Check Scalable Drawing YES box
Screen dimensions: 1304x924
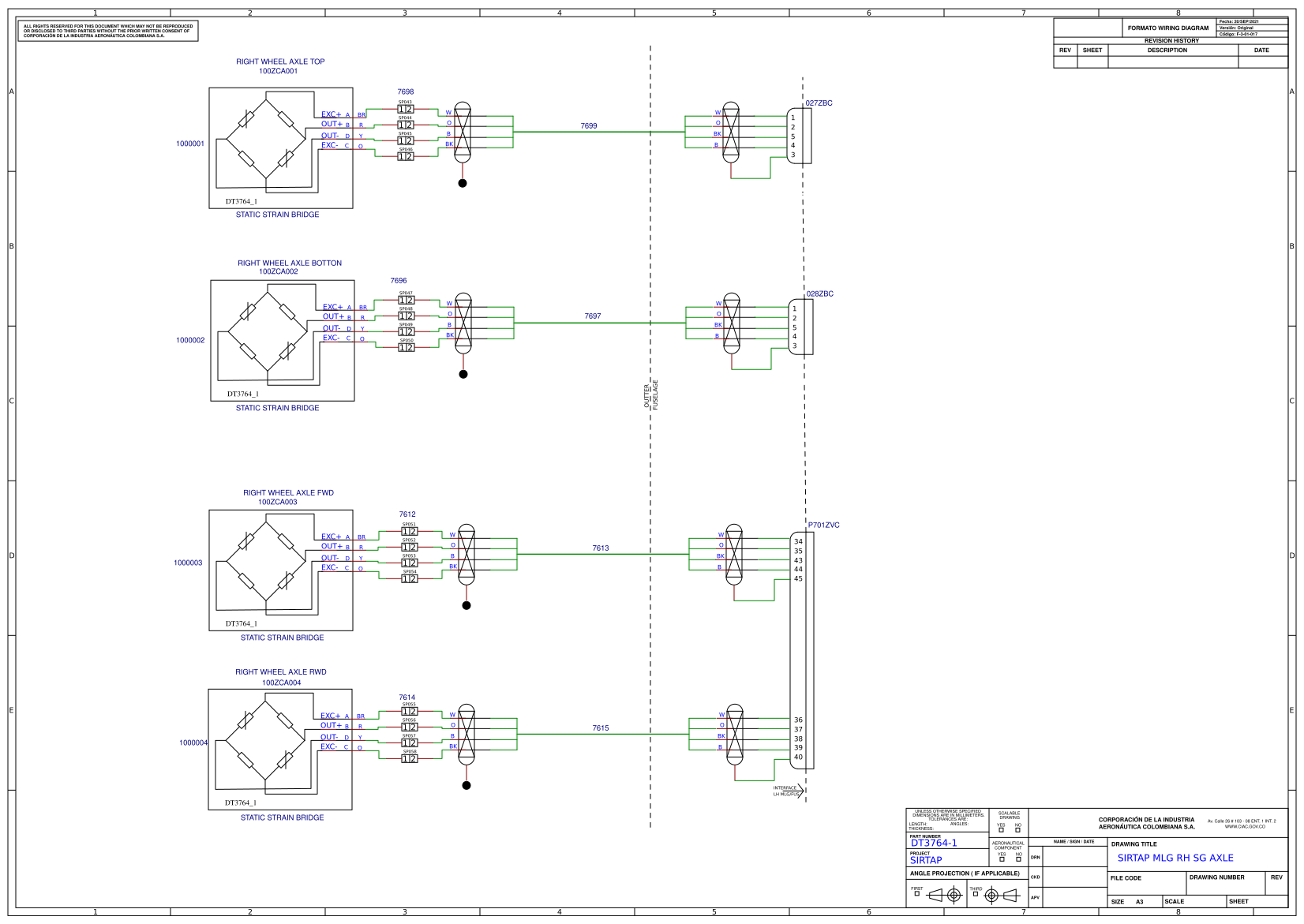pyautogui.click(x=1001, y=830)
